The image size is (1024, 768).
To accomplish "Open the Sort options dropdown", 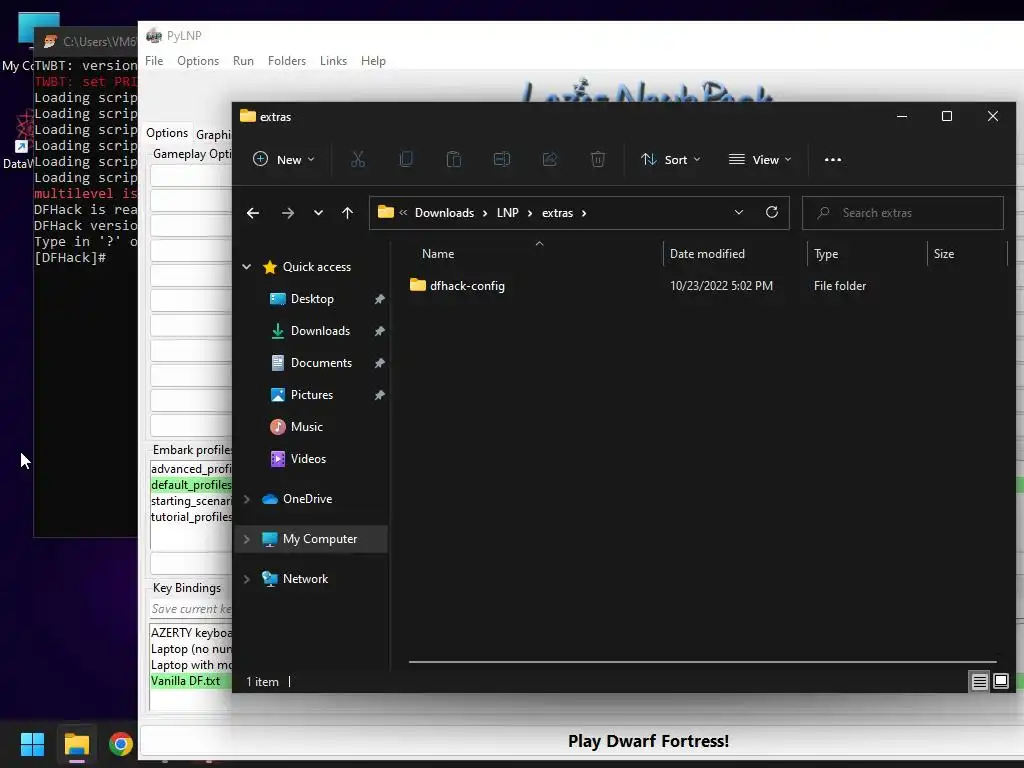I will (x=671, y=159).
